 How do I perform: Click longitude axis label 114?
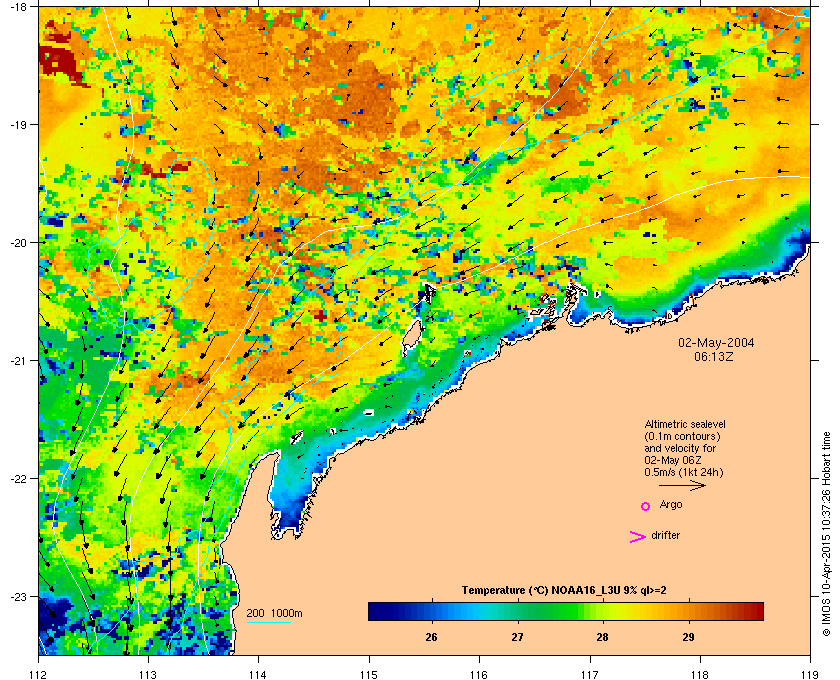(x=258, y=675)
